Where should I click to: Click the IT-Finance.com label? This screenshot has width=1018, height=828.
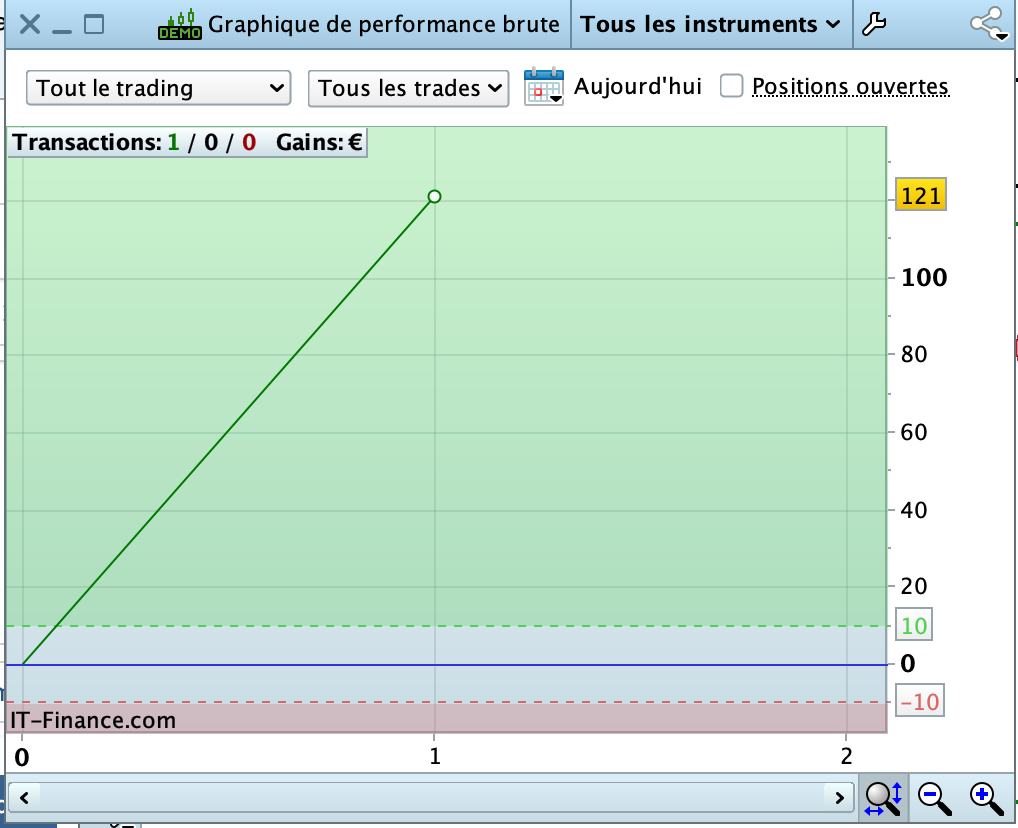point(93,720)
